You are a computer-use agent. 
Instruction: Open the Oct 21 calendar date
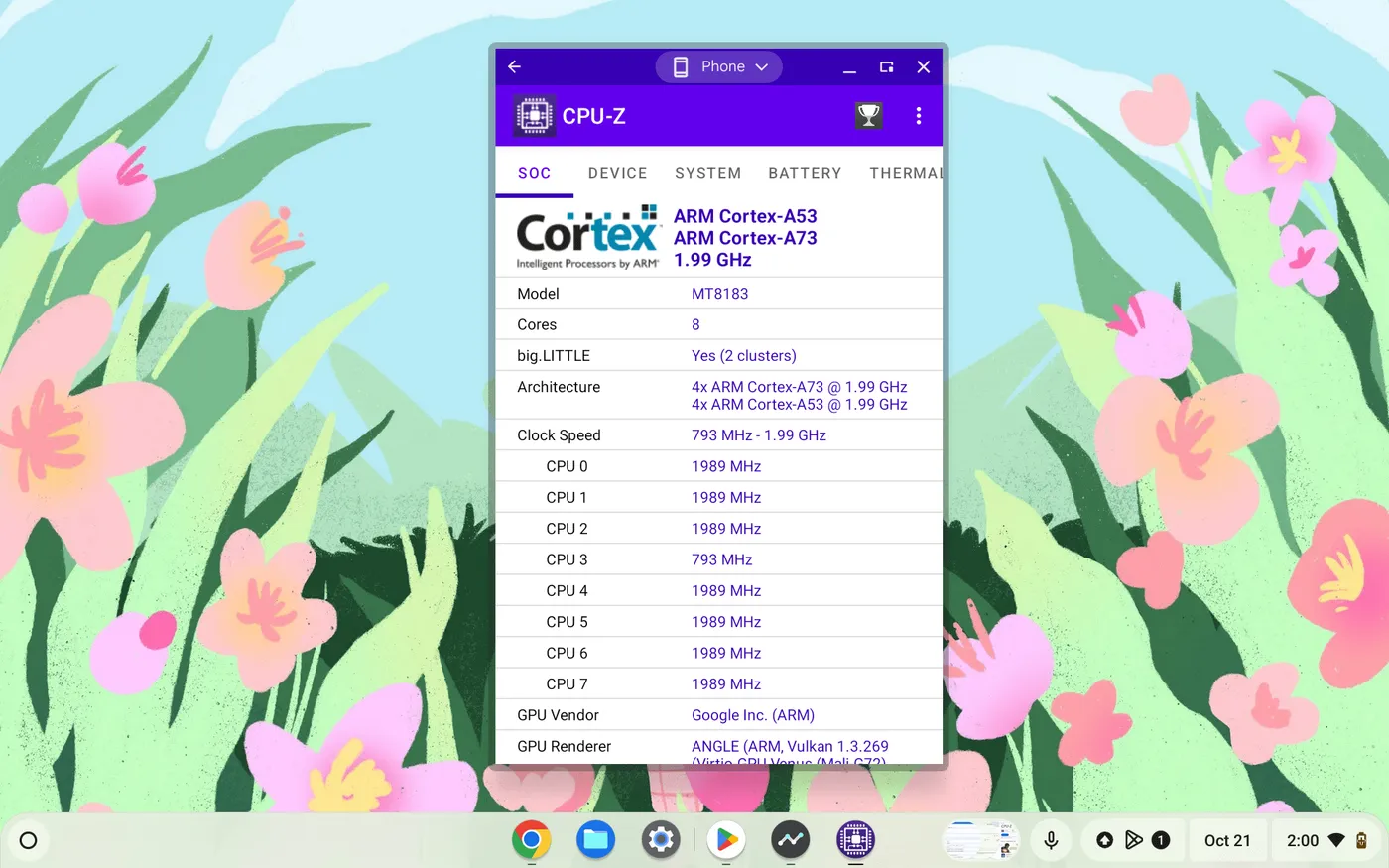pyautogui.click(x=1227, y=841)
